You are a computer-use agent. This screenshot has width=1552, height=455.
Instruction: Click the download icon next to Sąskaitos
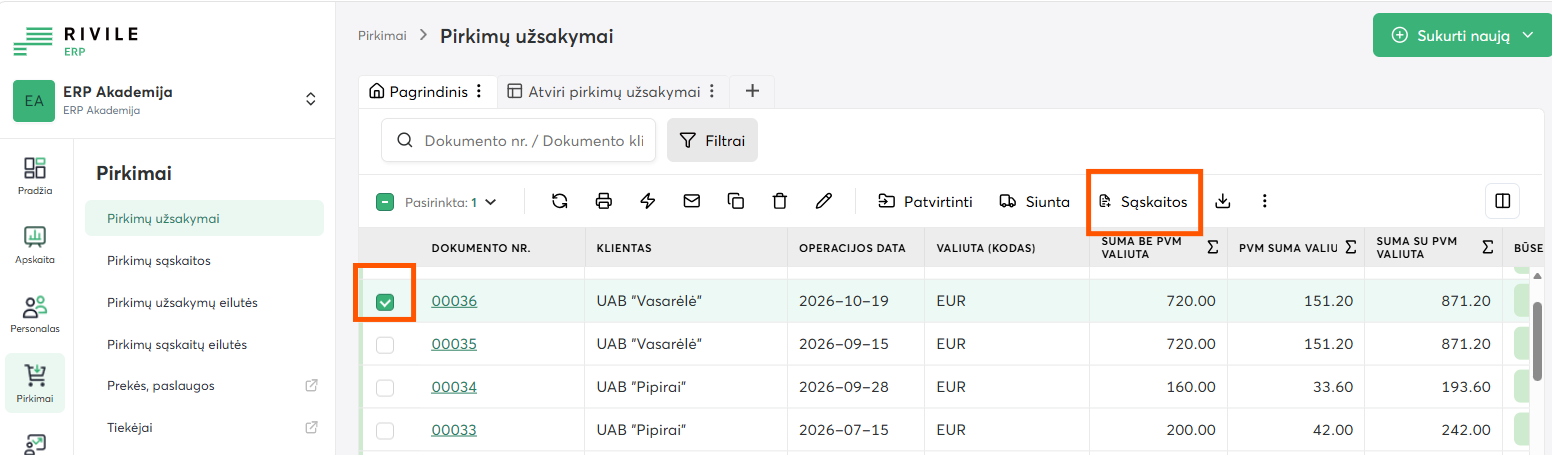pyautogui.click(x=1222, y=201)
